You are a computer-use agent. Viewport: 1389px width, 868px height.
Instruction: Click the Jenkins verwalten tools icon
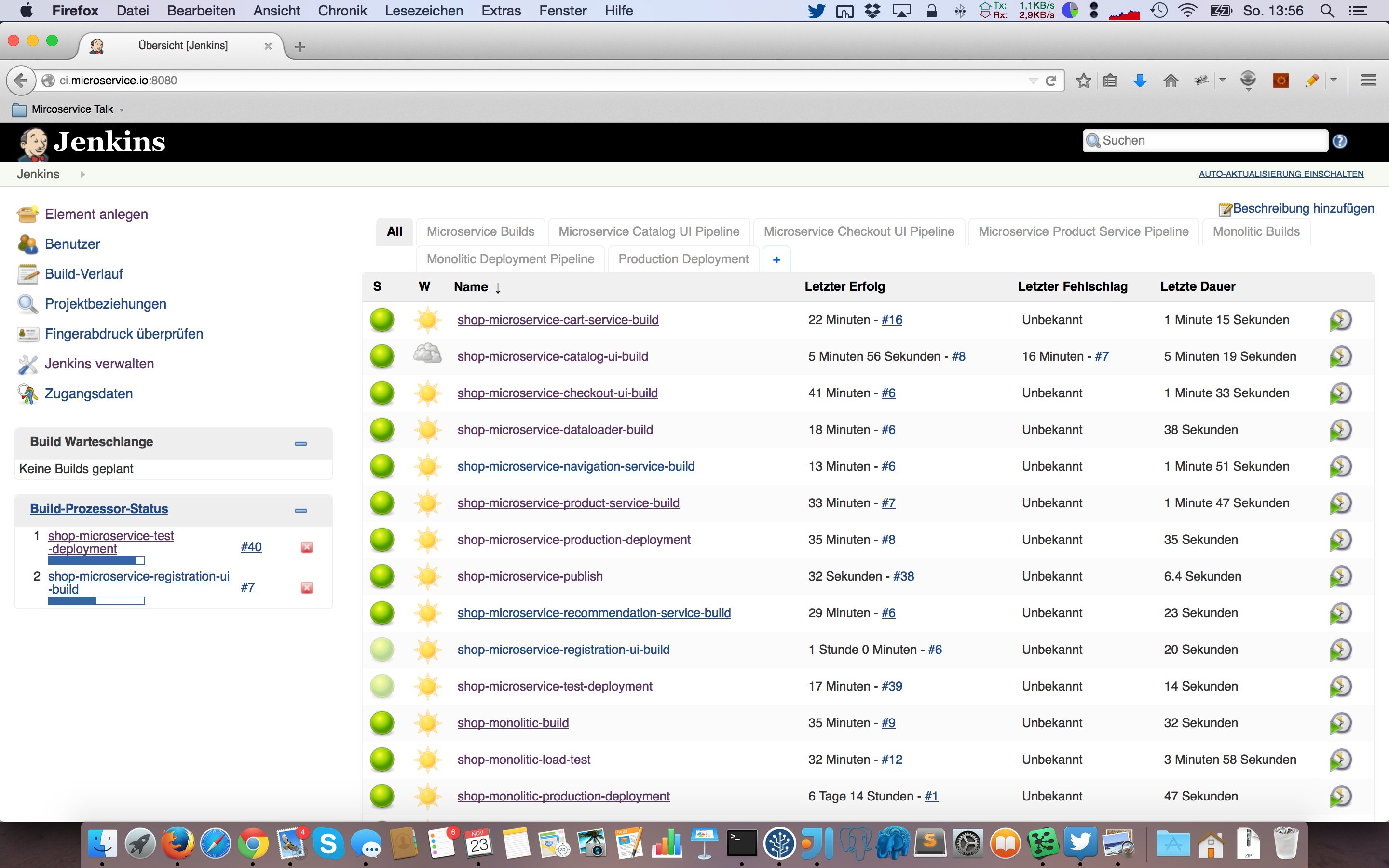coord(27,364)
